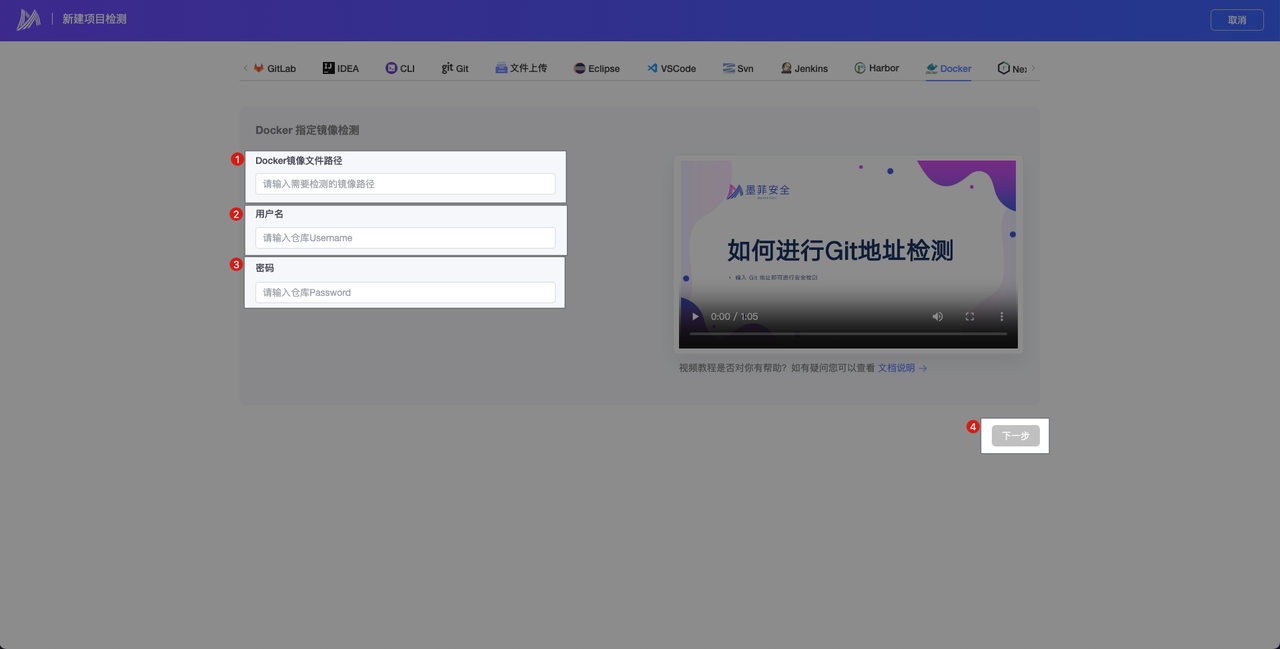The image size is (1280, 649).
Task: Focus the Docker镜像文件路径 input field
Action: 405,184
